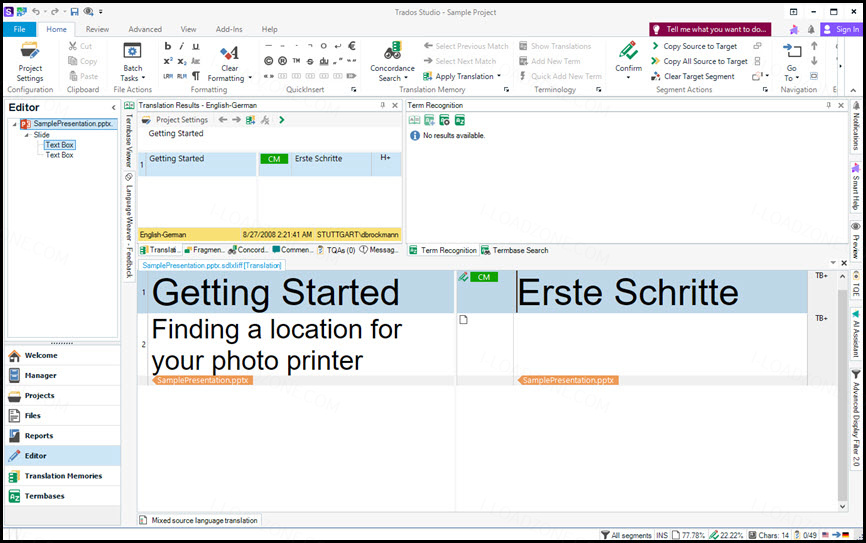
Task: Click Clear Target Segment
Action: [x=693, y=76]
